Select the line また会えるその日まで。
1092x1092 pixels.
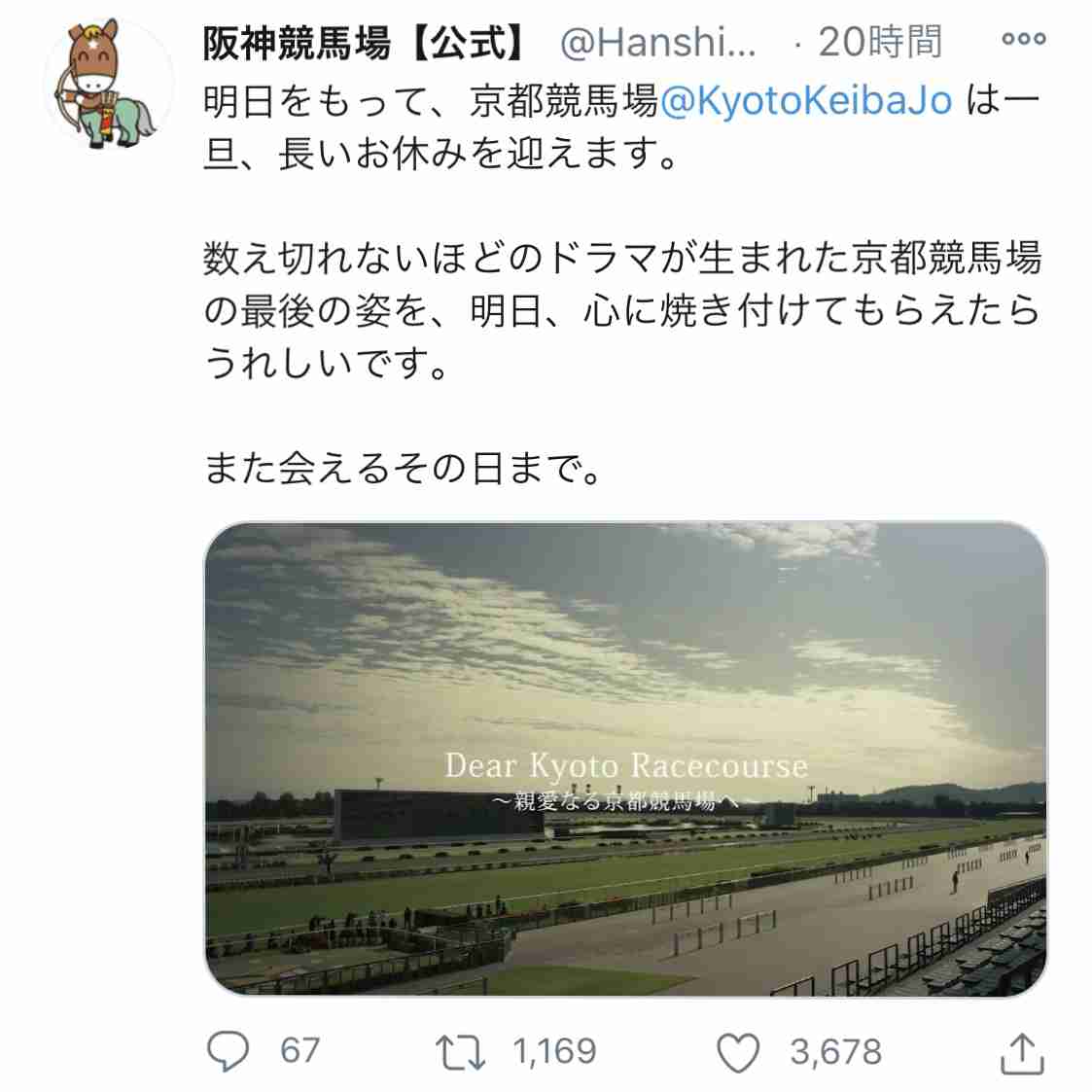tap(403, 468)
